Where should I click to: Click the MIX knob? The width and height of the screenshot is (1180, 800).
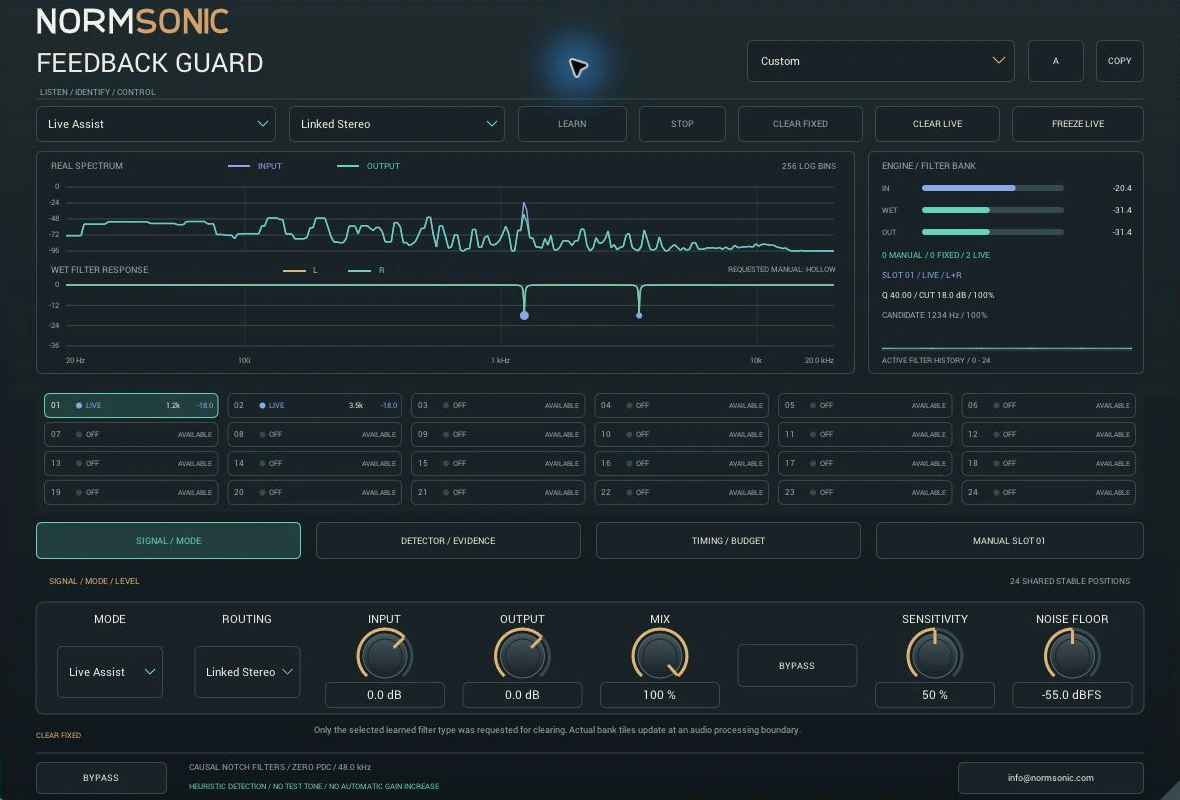(x=659, y=656)
